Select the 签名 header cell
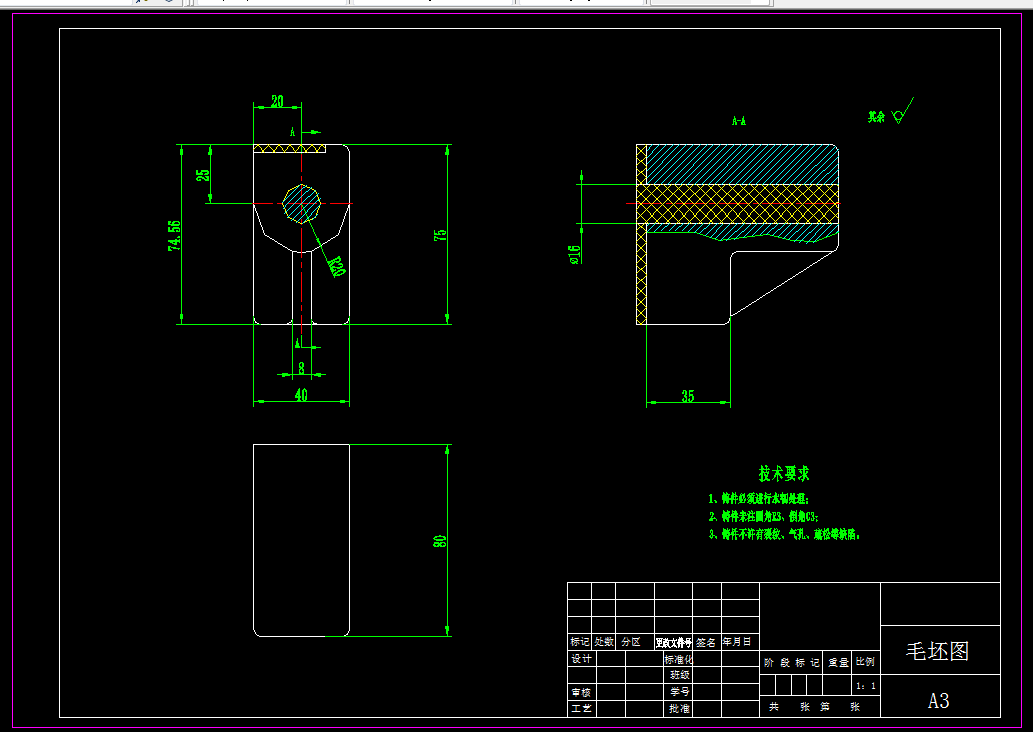 click(x=706, y=642)
